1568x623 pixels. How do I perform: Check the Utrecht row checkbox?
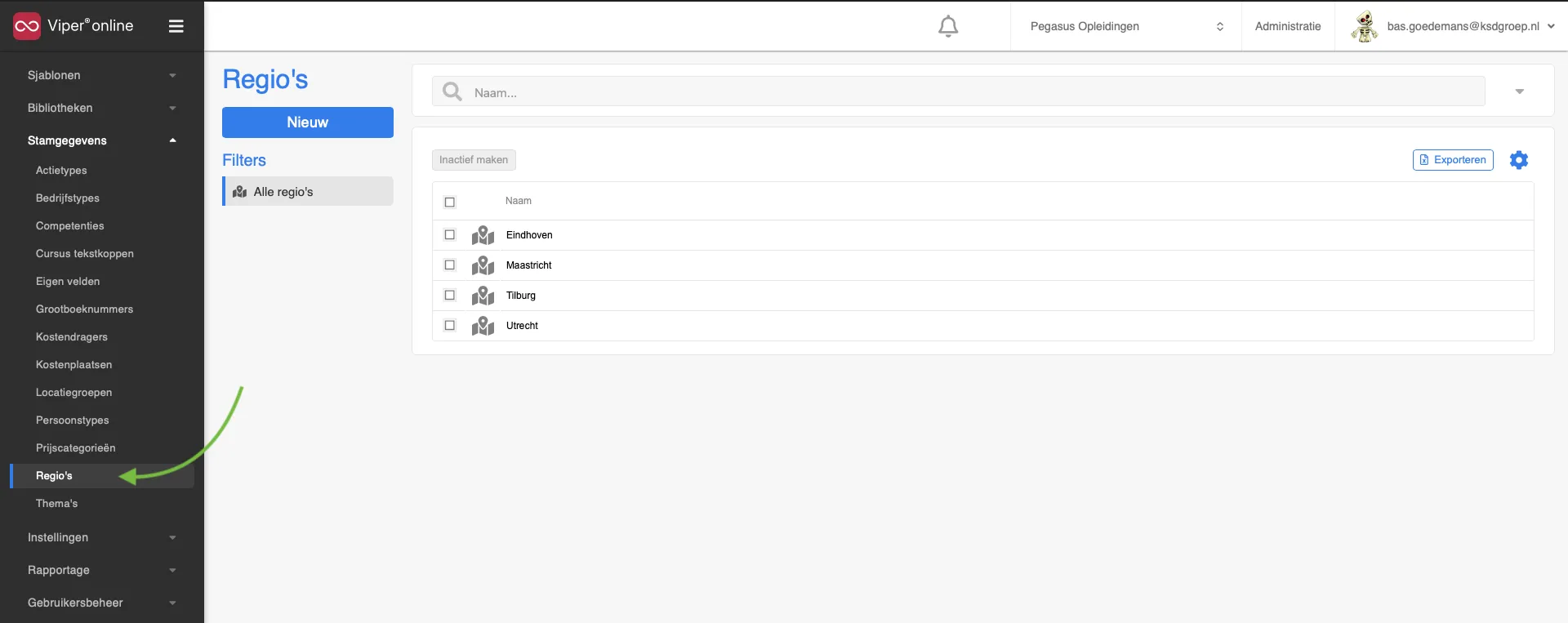tap(449, 325)
